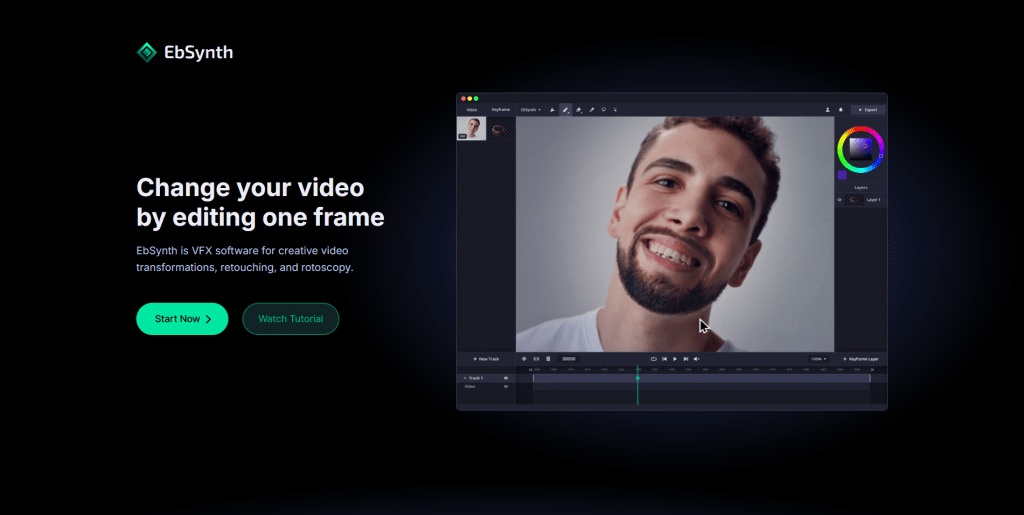This screenshot has height=515, width=1024.
Task: Toggle Video track visibility eye
Action: [505, 386]
